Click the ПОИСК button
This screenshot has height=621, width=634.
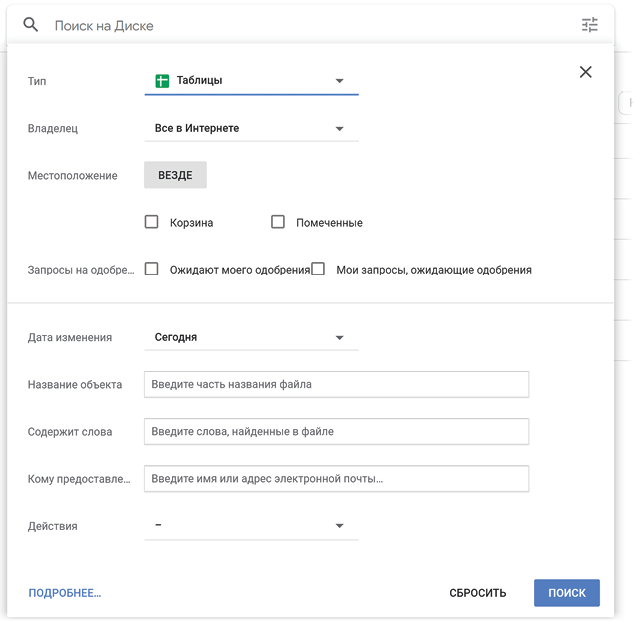[566, 593]
